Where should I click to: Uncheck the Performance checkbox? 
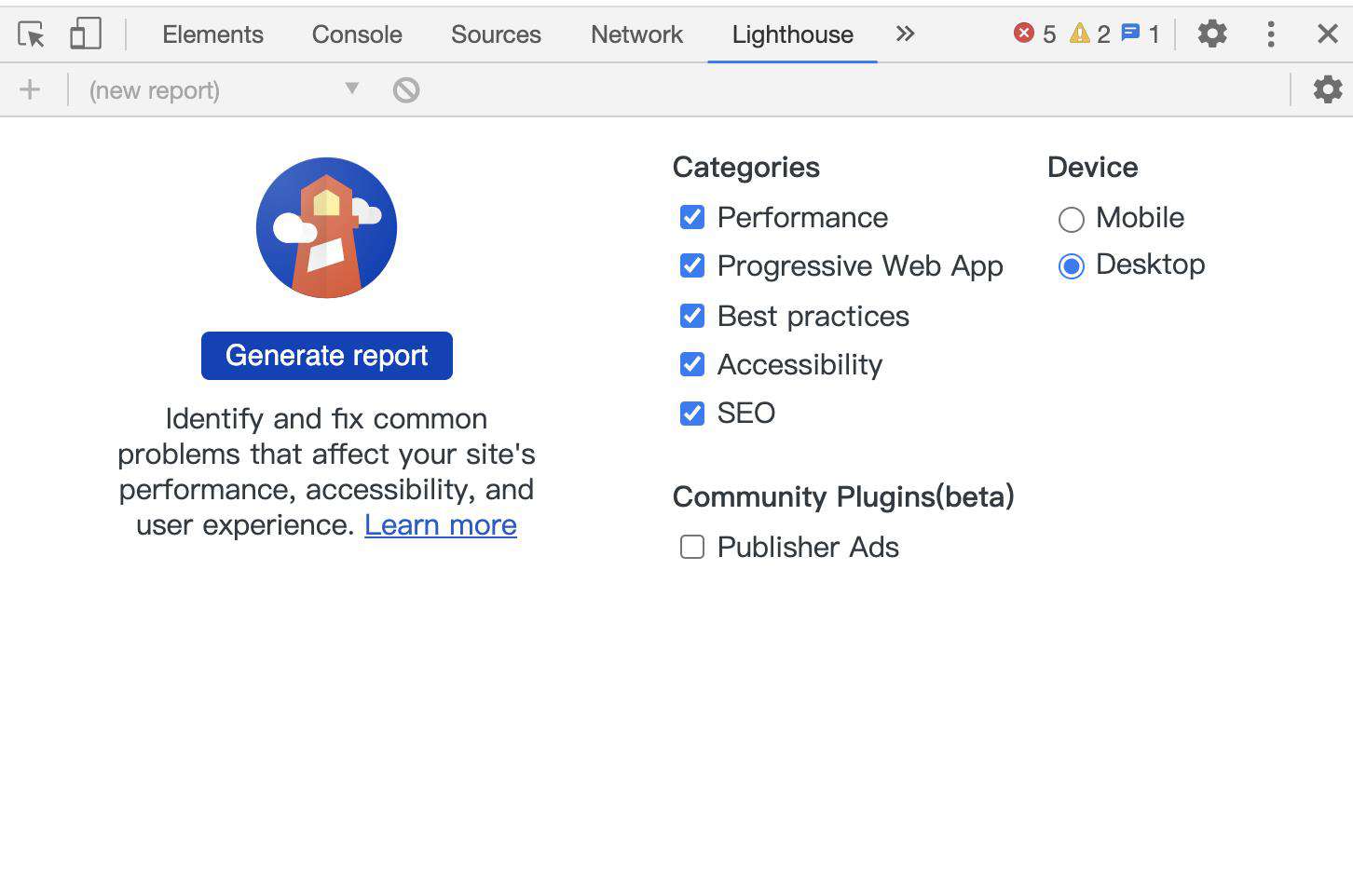click(x=692, y=217)
